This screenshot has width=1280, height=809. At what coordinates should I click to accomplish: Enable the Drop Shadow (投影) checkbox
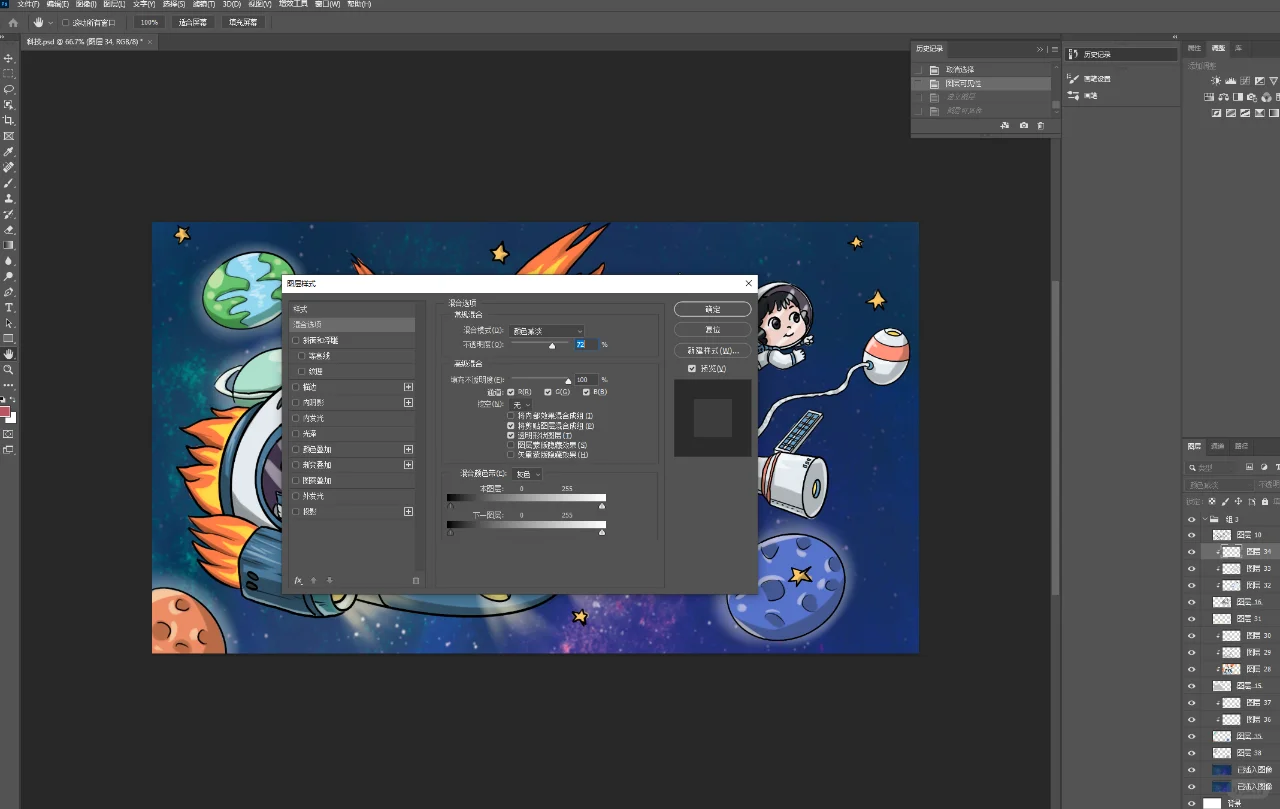click(296, 511)
